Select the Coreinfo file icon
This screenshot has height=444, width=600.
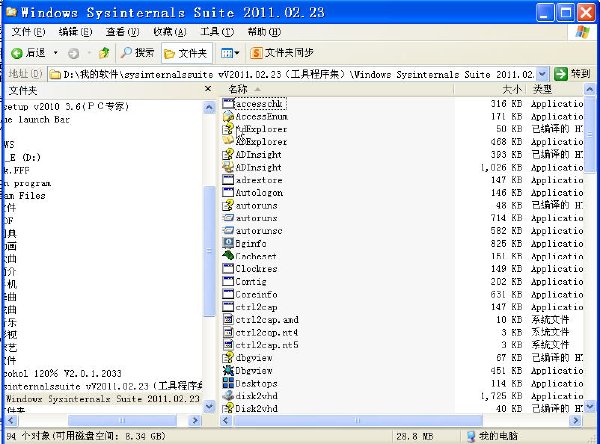228,294
